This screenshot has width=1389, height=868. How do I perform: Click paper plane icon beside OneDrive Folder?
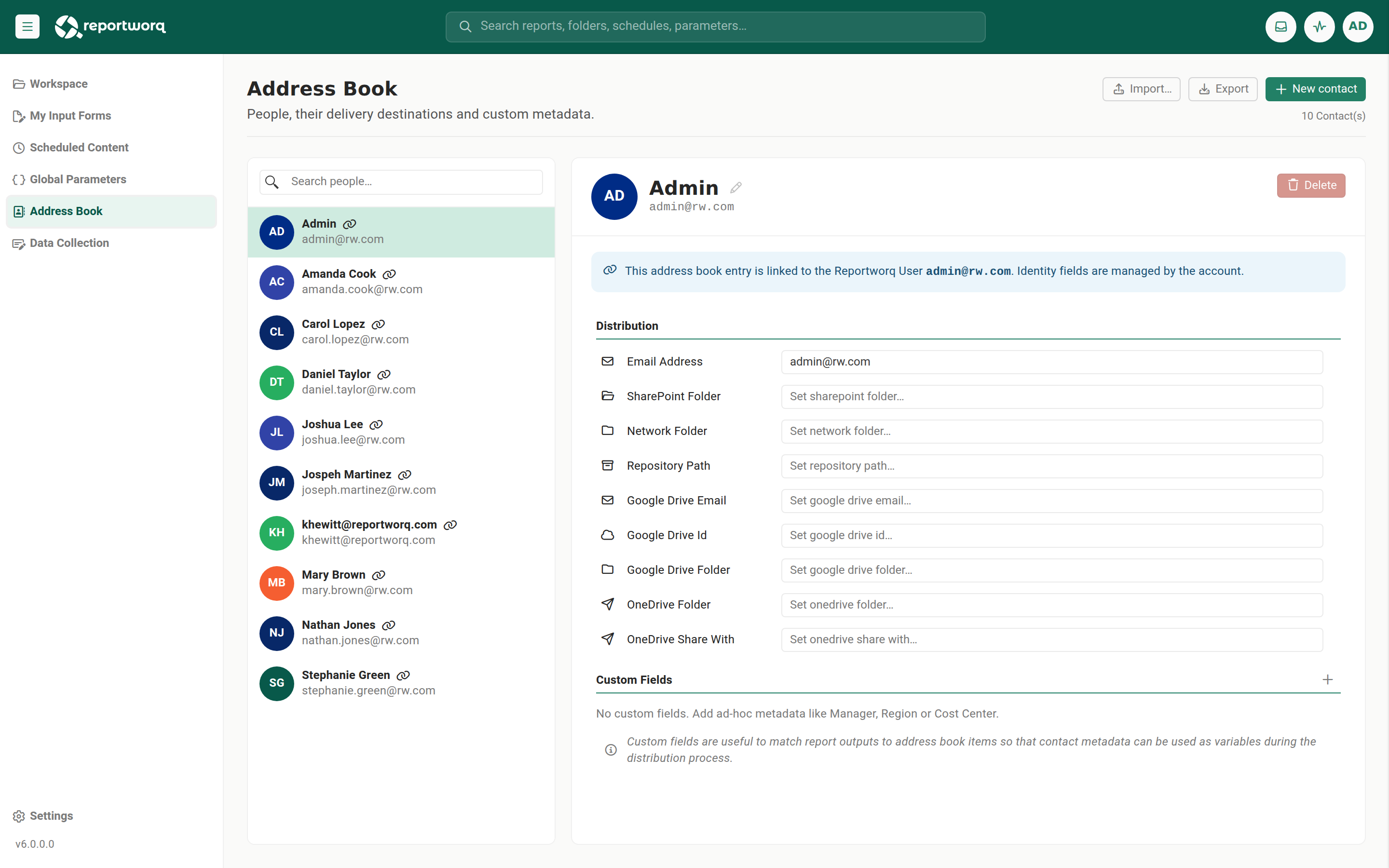click(x=607, y=605)
